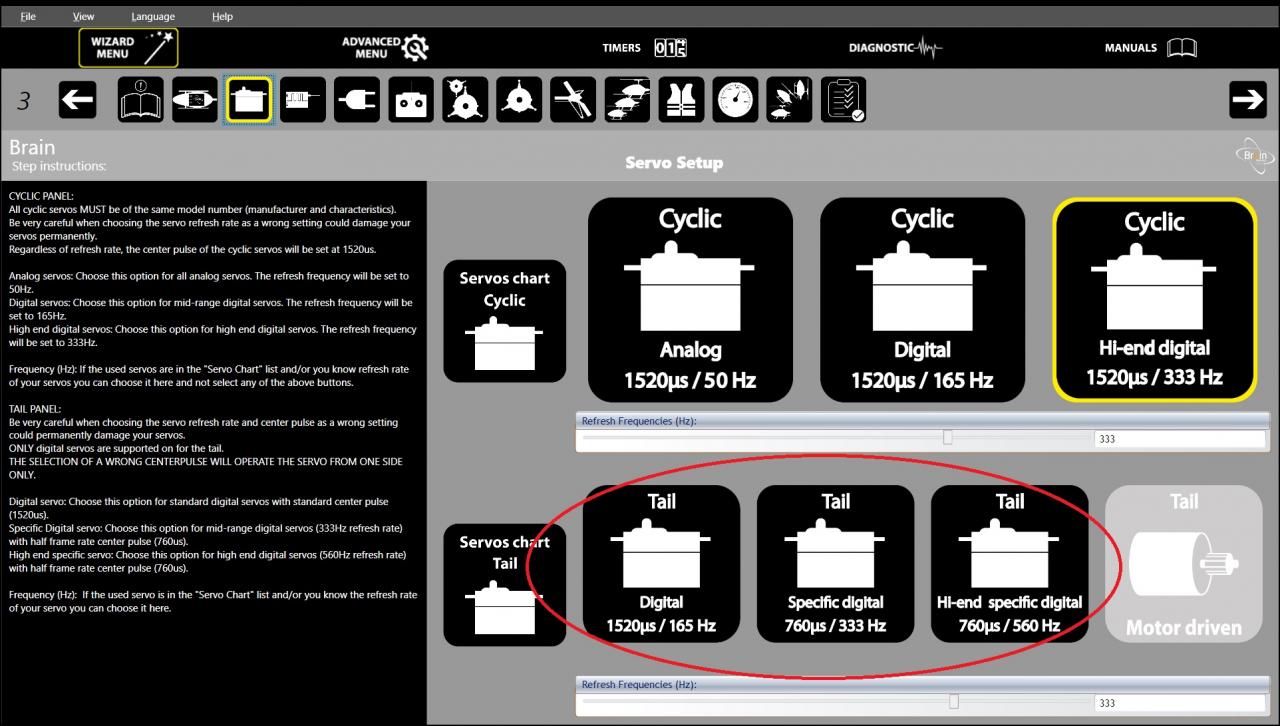Image resolution: width=1280 pixels, height=726 pixels.
Task: Choose Tail Hi-end specific digital 560 Hz
Action: (1009, 563)
